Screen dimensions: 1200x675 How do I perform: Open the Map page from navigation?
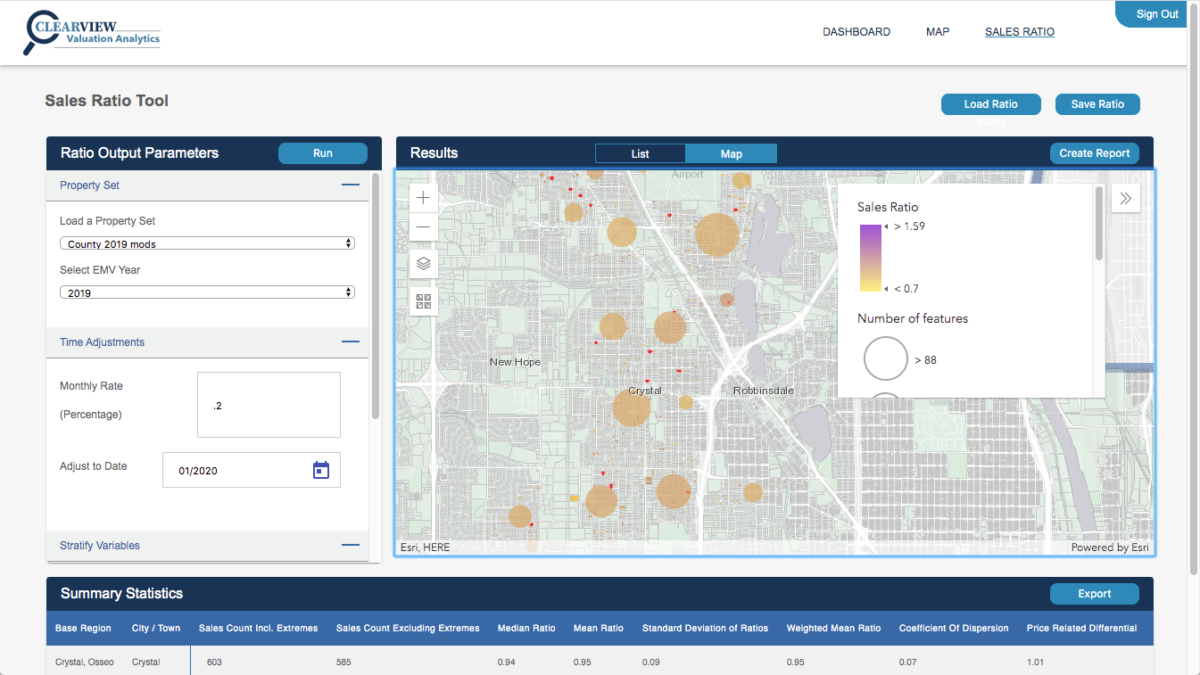937,31
